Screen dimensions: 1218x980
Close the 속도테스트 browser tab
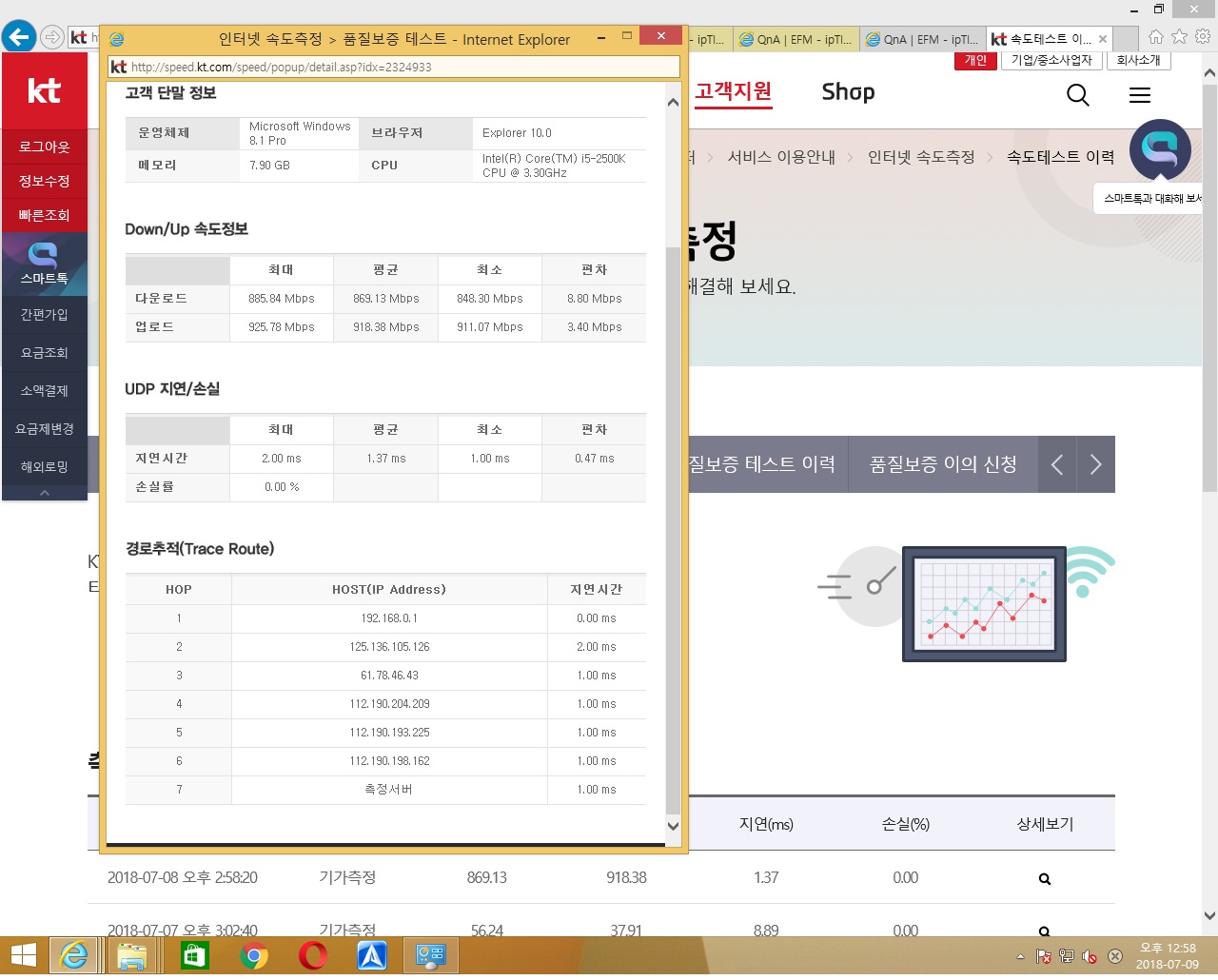pyautogui.click(x=1103, y=39)
